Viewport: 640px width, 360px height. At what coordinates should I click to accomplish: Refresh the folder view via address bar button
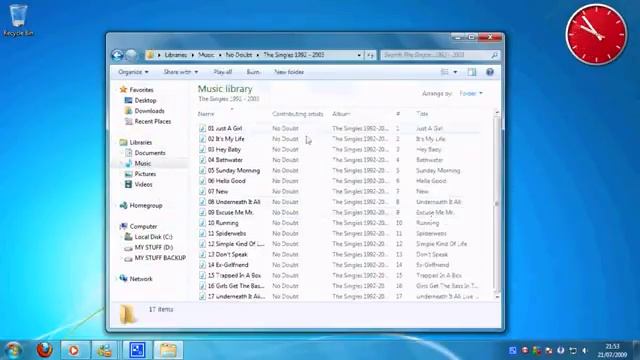(x=370, y=55)
